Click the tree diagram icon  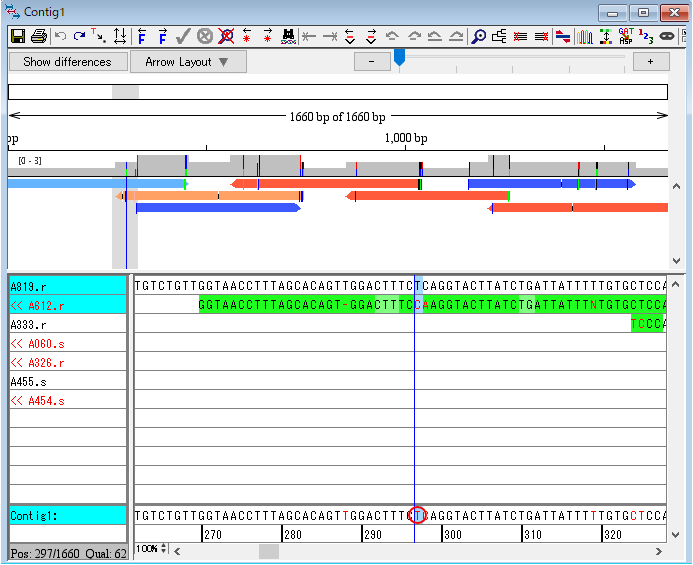(499, 36)
